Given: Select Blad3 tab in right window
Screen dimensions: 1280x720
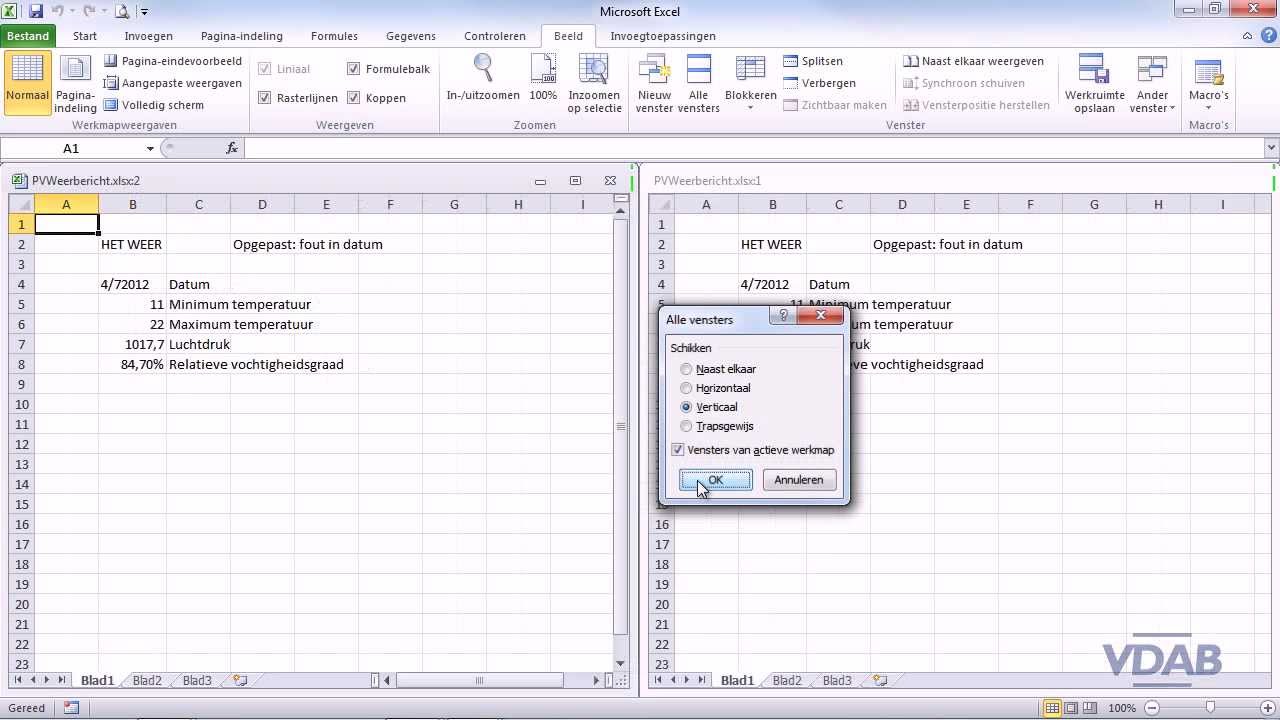Looking at the screenshot, I should [837, 680].
